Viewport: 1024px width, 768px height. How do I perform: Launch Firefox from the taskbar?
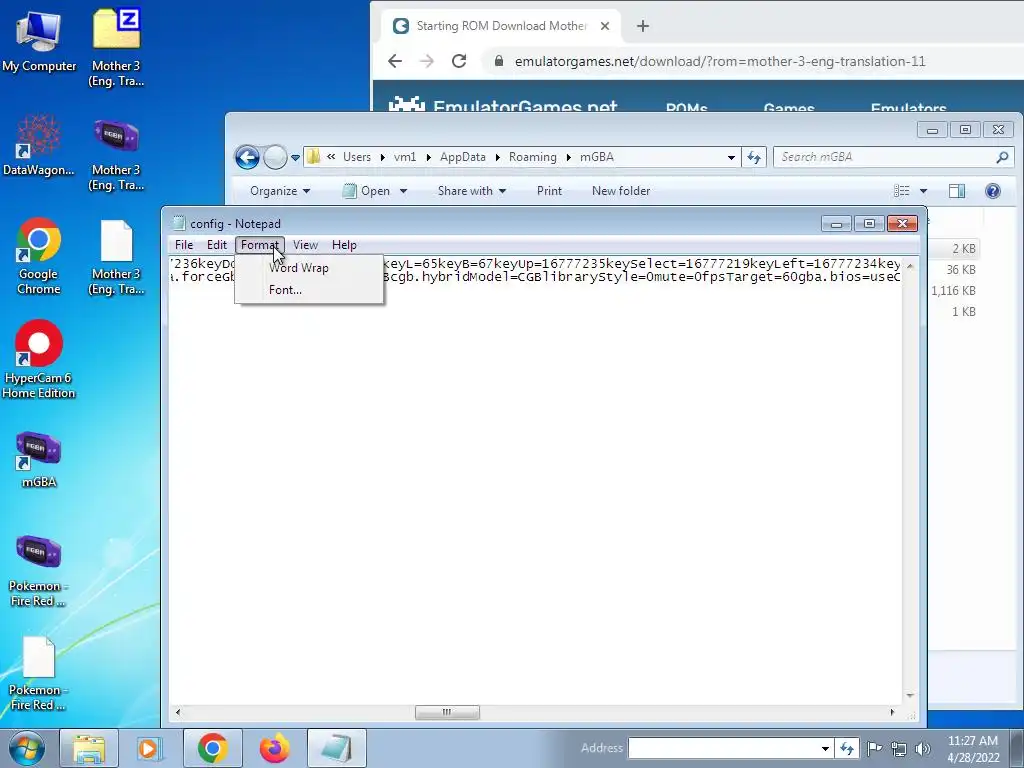click(274, 748)
